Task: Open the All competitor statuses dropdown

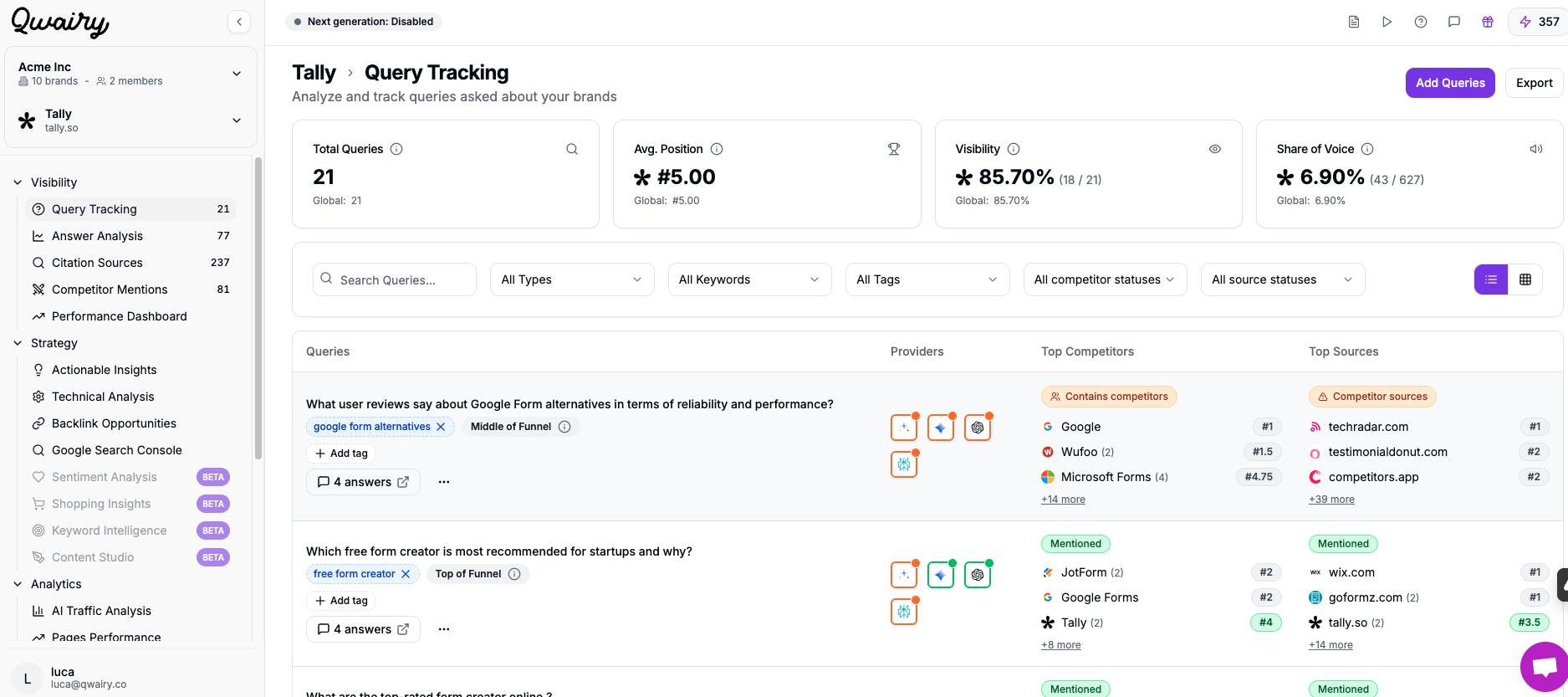Action: coord(1105,279)
